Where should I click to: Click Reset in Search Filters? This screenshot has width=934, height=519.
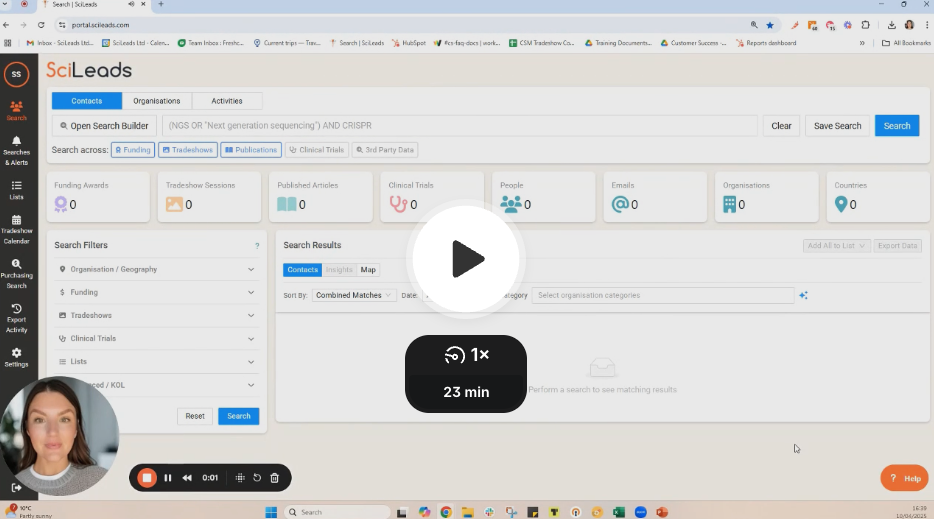tap(195, 416)
